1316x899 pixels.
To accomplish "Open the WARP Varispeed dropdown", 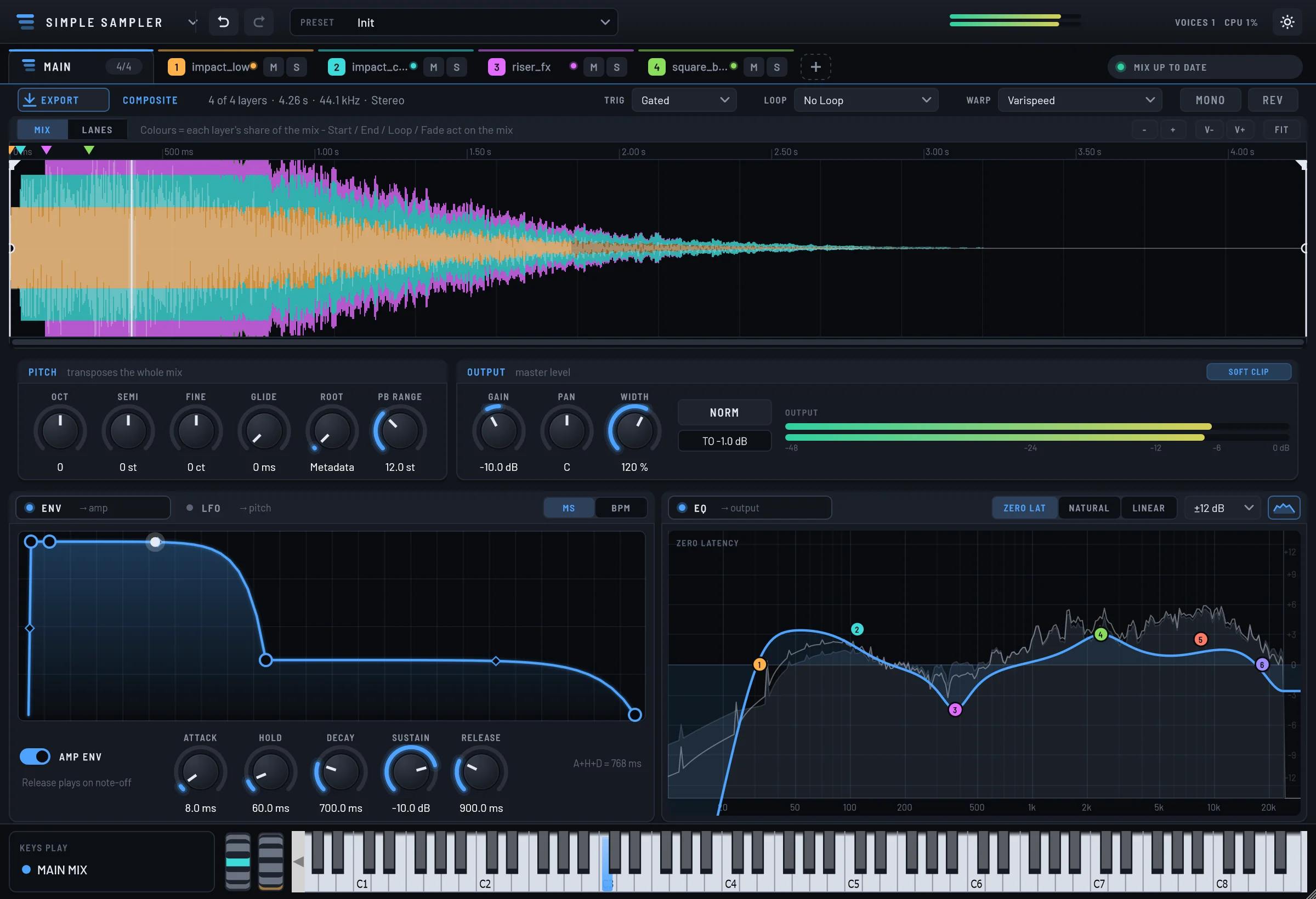I will point(1080,100).
